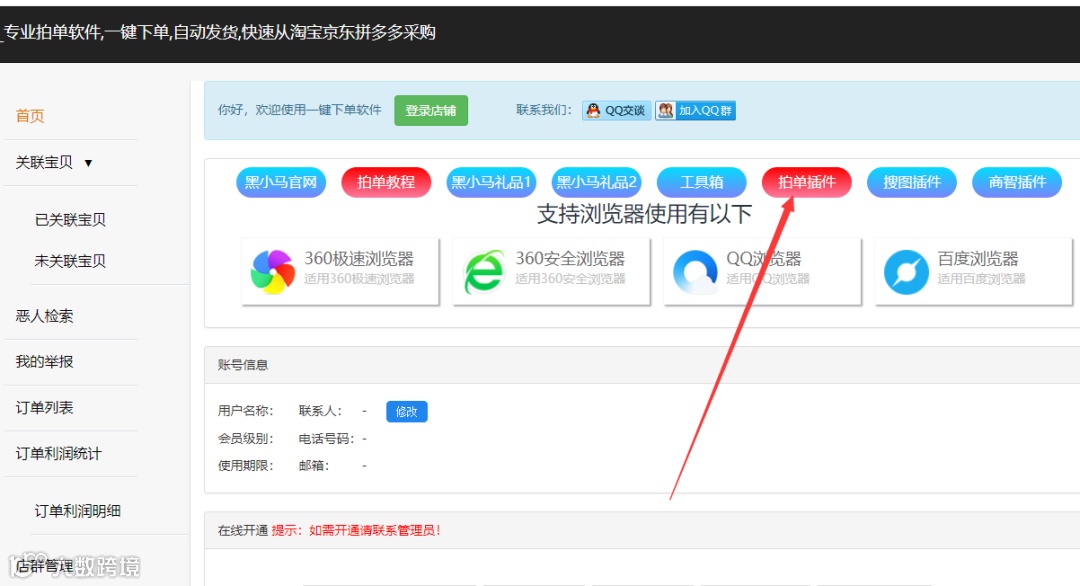Click the 会员级别 label
This screenshot has width=1080, height=586.
[x=246, y=439]
